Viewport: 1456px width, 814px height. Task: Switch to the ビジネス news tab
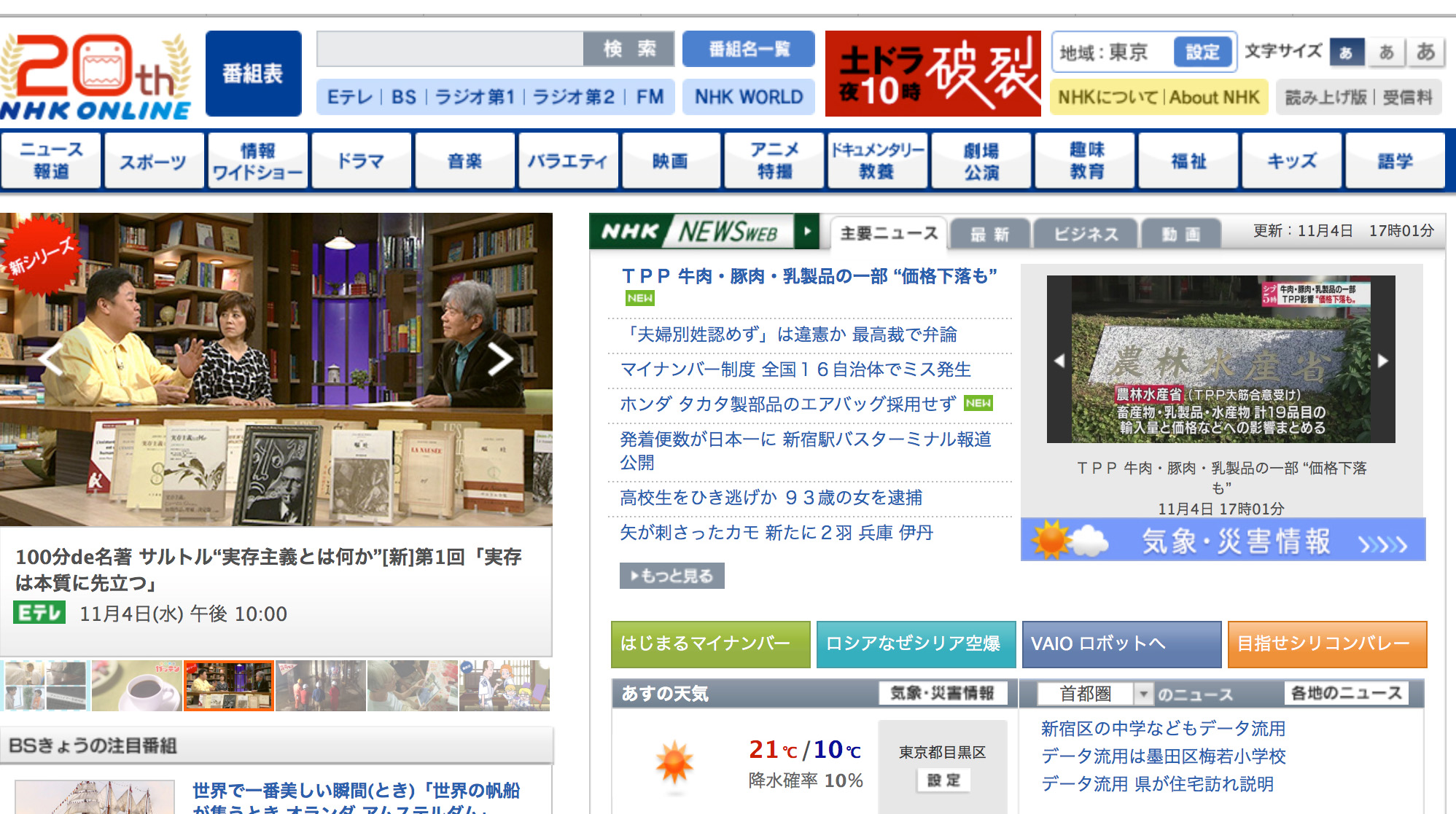pyautogui.click(x=1085, y=234)
